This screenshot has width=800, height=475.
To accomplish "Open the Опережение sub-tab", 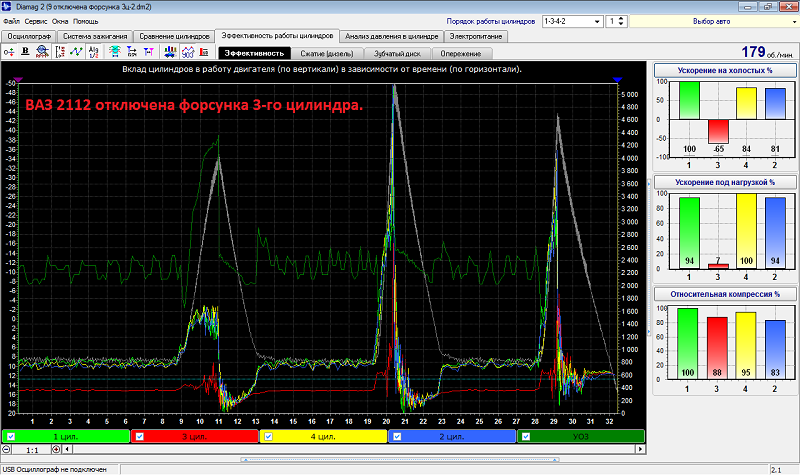I will (461, 53).
